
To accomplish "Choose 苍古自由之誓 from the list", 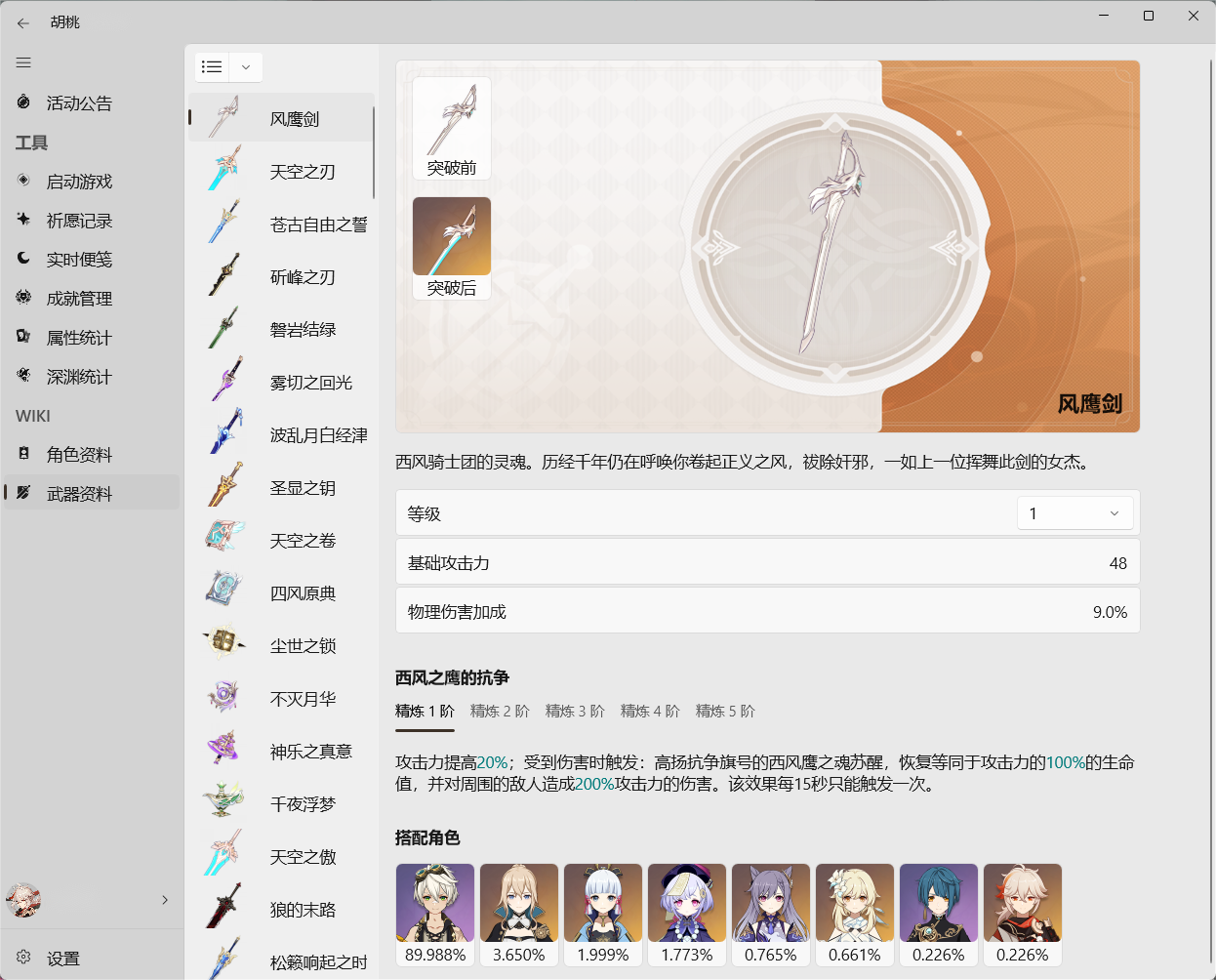I will 280,225.
